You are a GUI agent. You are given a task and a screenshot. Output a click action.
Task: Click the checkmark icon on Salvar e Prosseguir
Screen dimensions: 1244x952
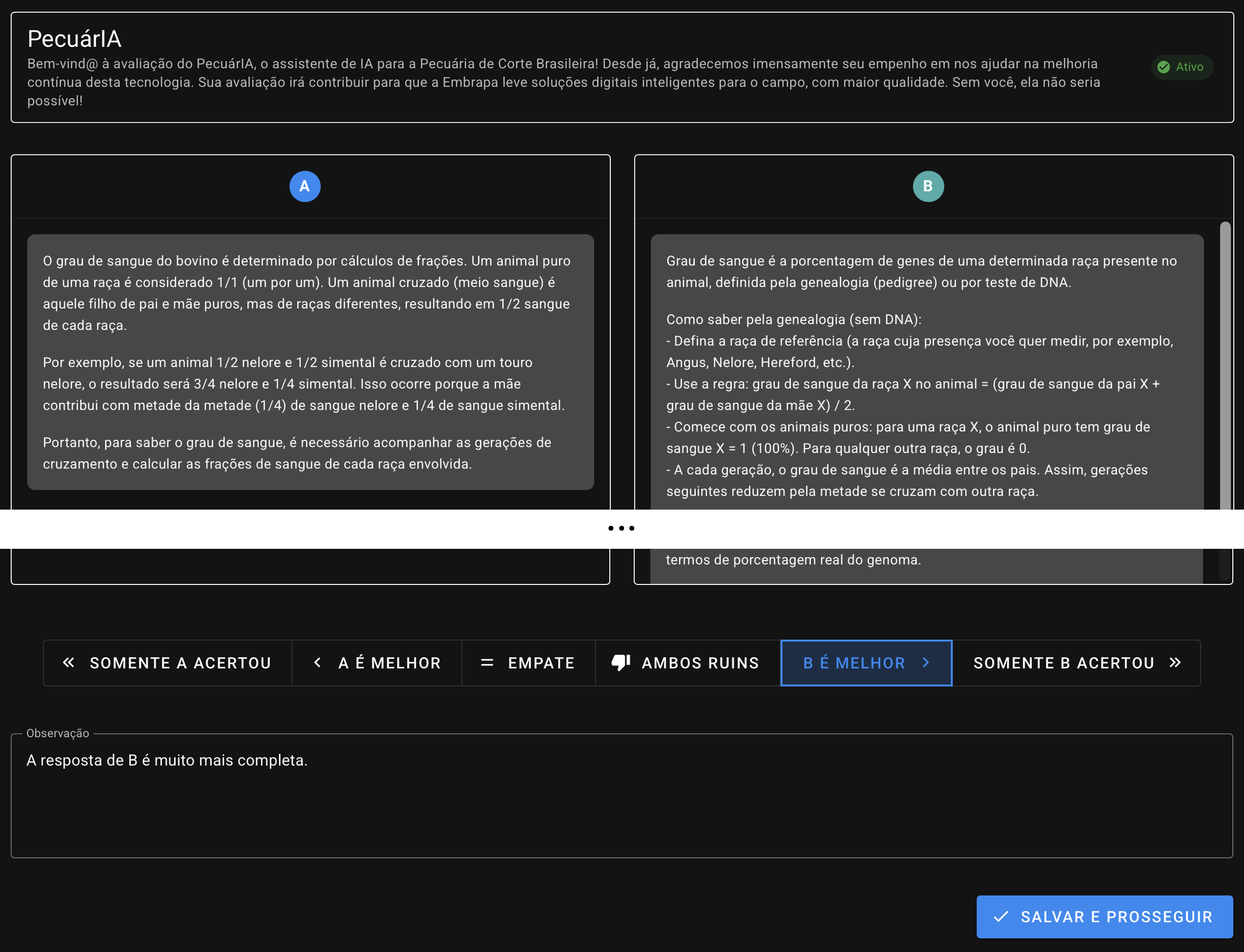(1001, 916)
